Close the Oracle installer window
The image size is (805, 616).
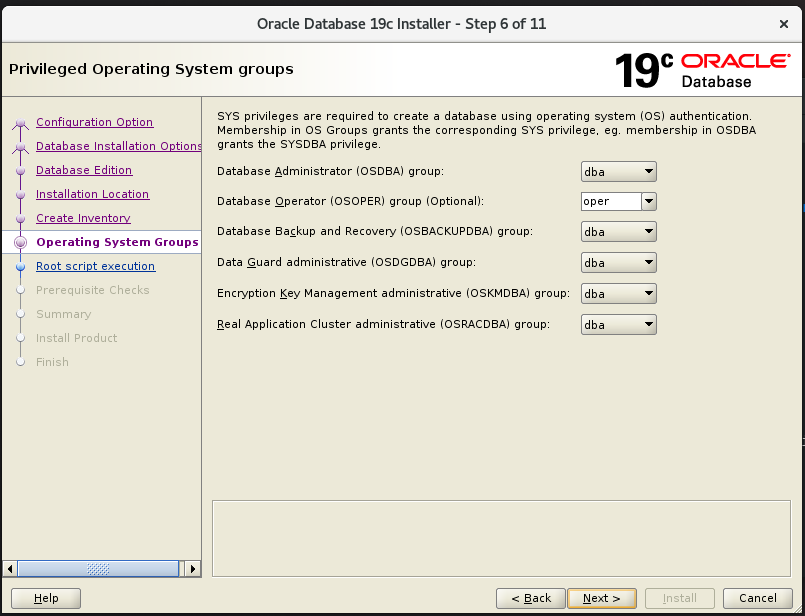(783, 24)
